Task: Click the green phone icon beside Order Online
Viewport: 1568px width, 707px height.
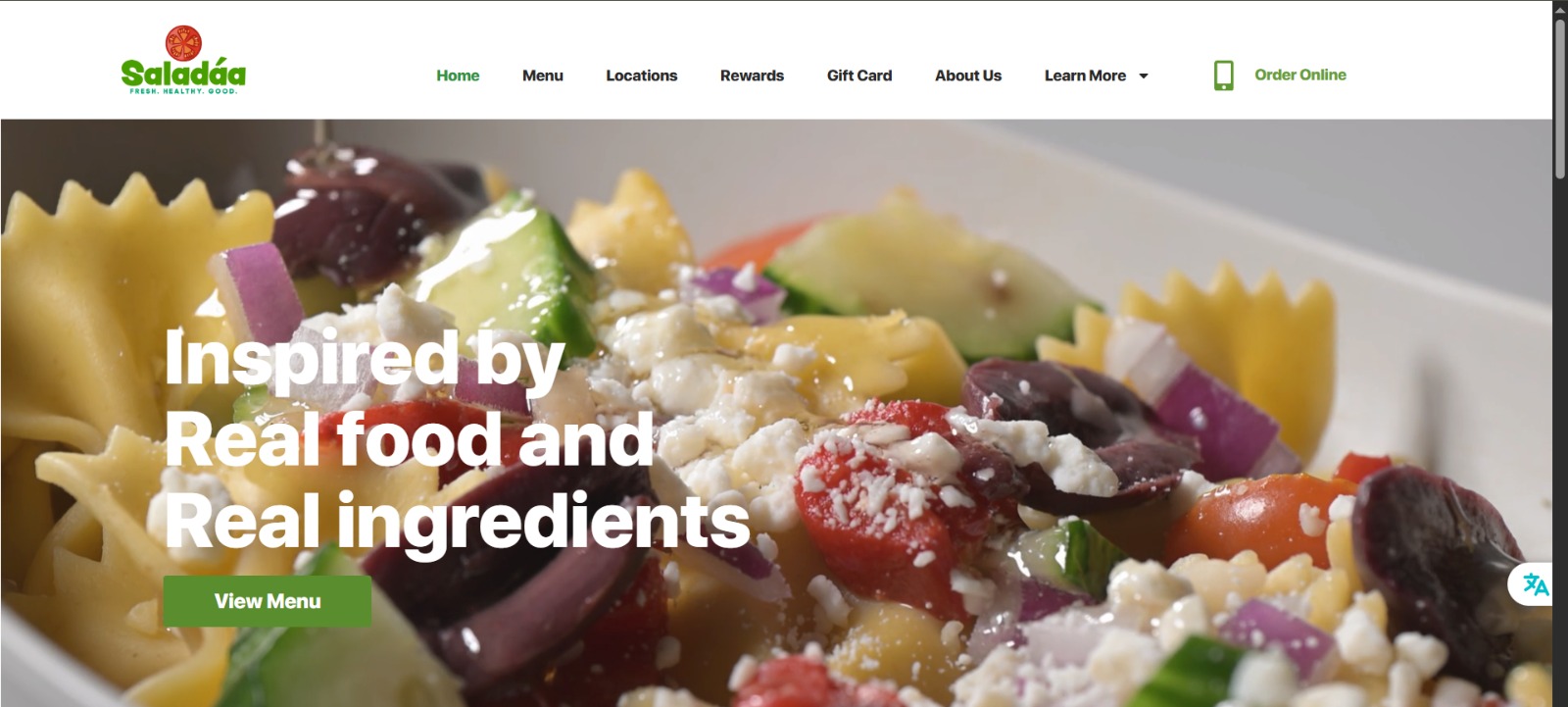Action: pos(1223,76)
